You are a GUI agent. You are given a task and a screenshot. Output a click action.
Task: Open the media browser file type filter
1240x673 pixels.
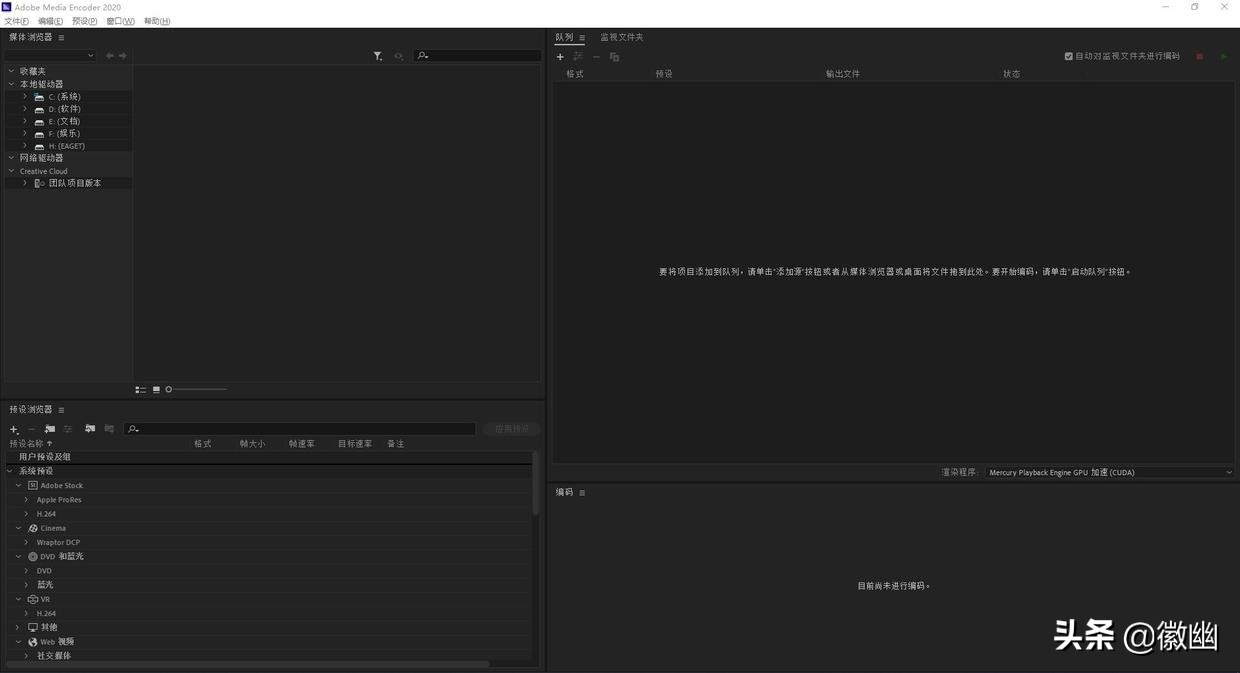point(378,56)
